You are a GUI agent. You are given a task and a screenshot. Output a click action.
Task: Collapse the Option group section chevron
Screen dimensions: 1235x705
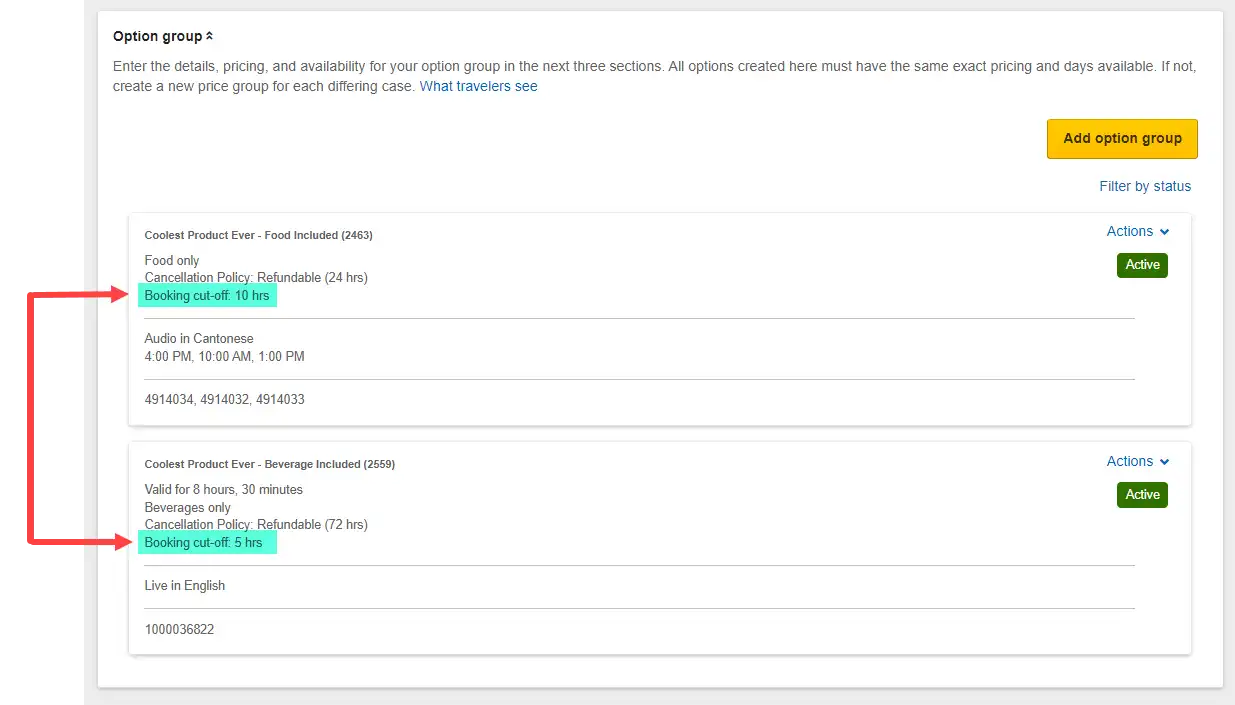click(209, 37)
